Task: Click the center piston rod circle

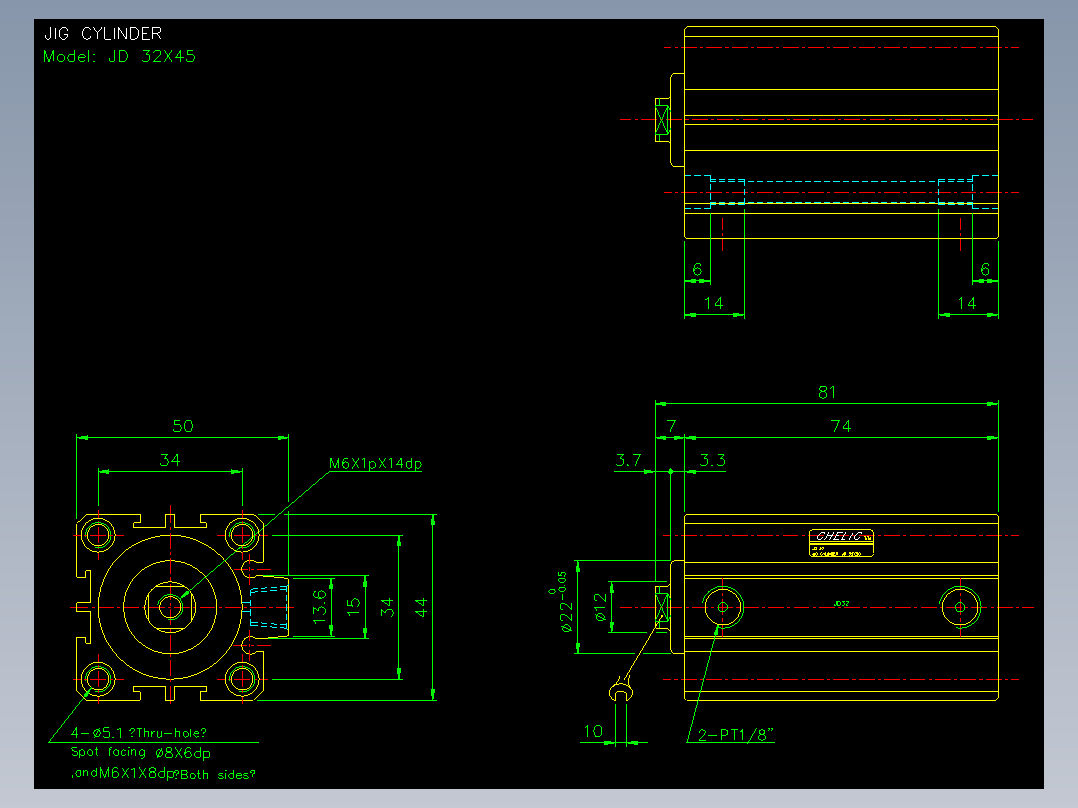Action: point(170,607)
